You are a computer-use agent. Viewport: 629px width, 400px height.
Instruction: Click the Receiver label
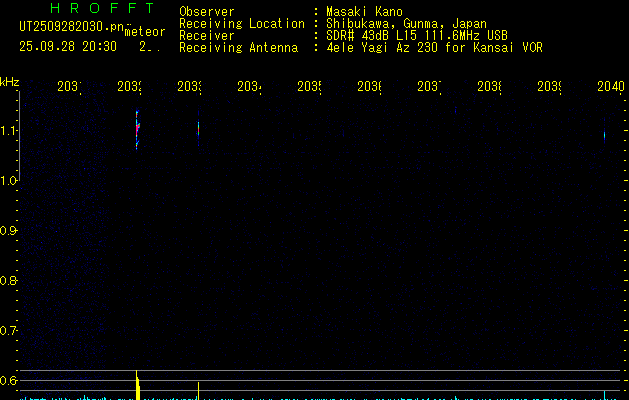tap(207, 36)
